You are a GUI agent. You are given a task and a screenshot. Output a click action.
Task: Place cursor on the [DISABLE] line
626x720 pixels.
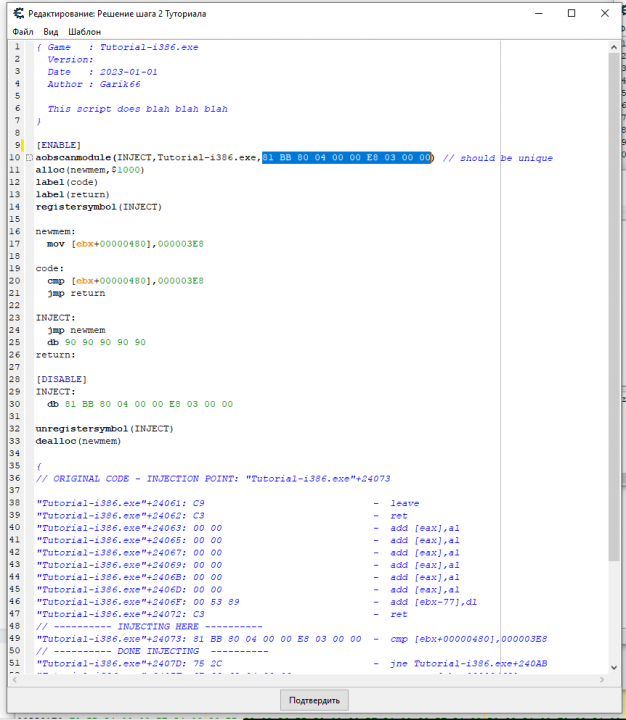(x=61, y=379)
